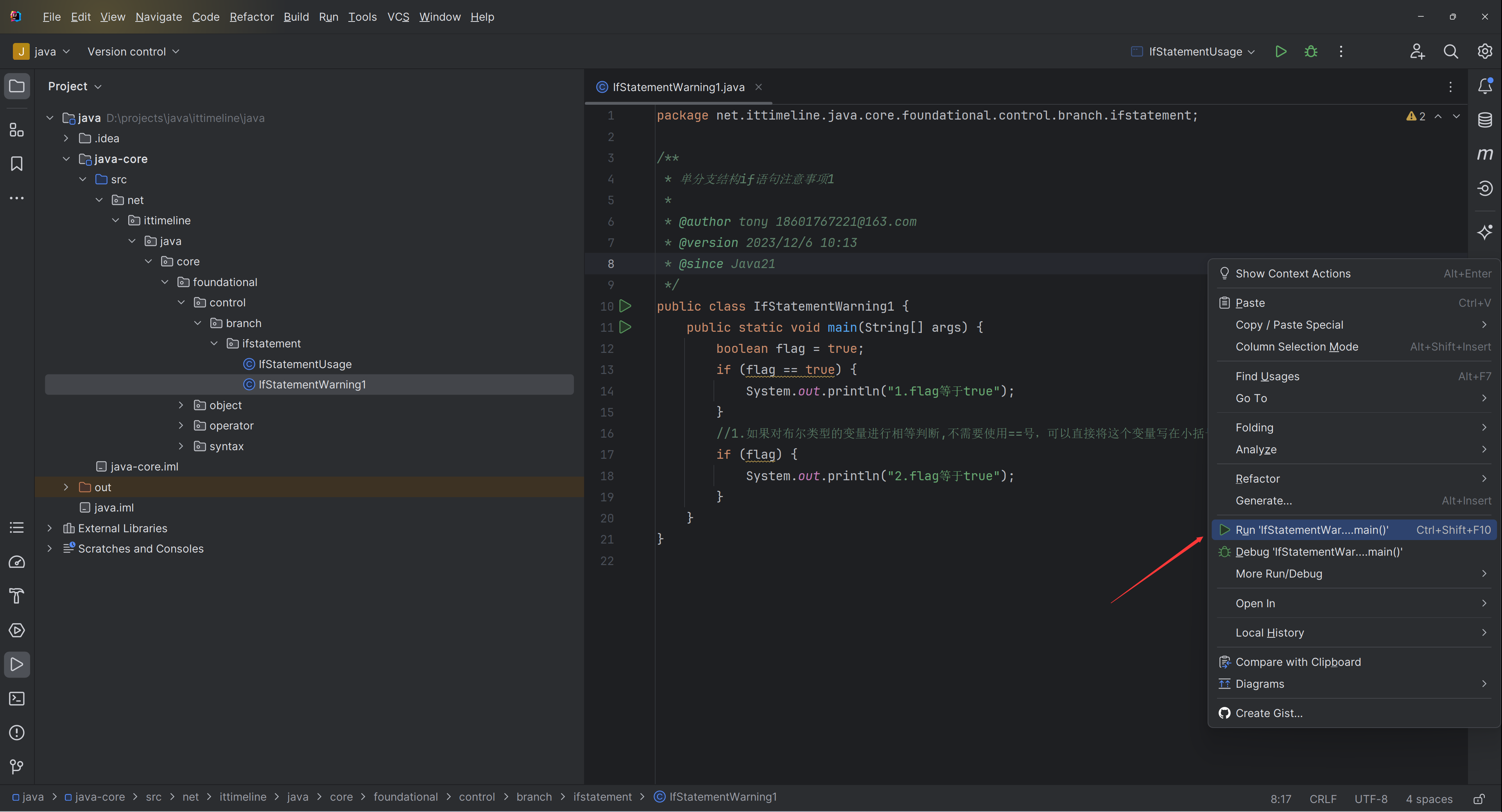
Task: Choose Compare with Clipboard
Action: [x=1354, y=662]
